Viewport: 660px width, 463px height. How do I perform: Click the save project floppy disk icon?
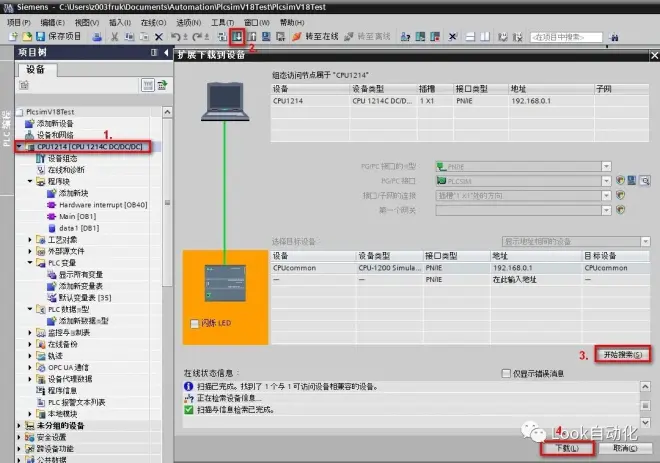coord(40,37)
